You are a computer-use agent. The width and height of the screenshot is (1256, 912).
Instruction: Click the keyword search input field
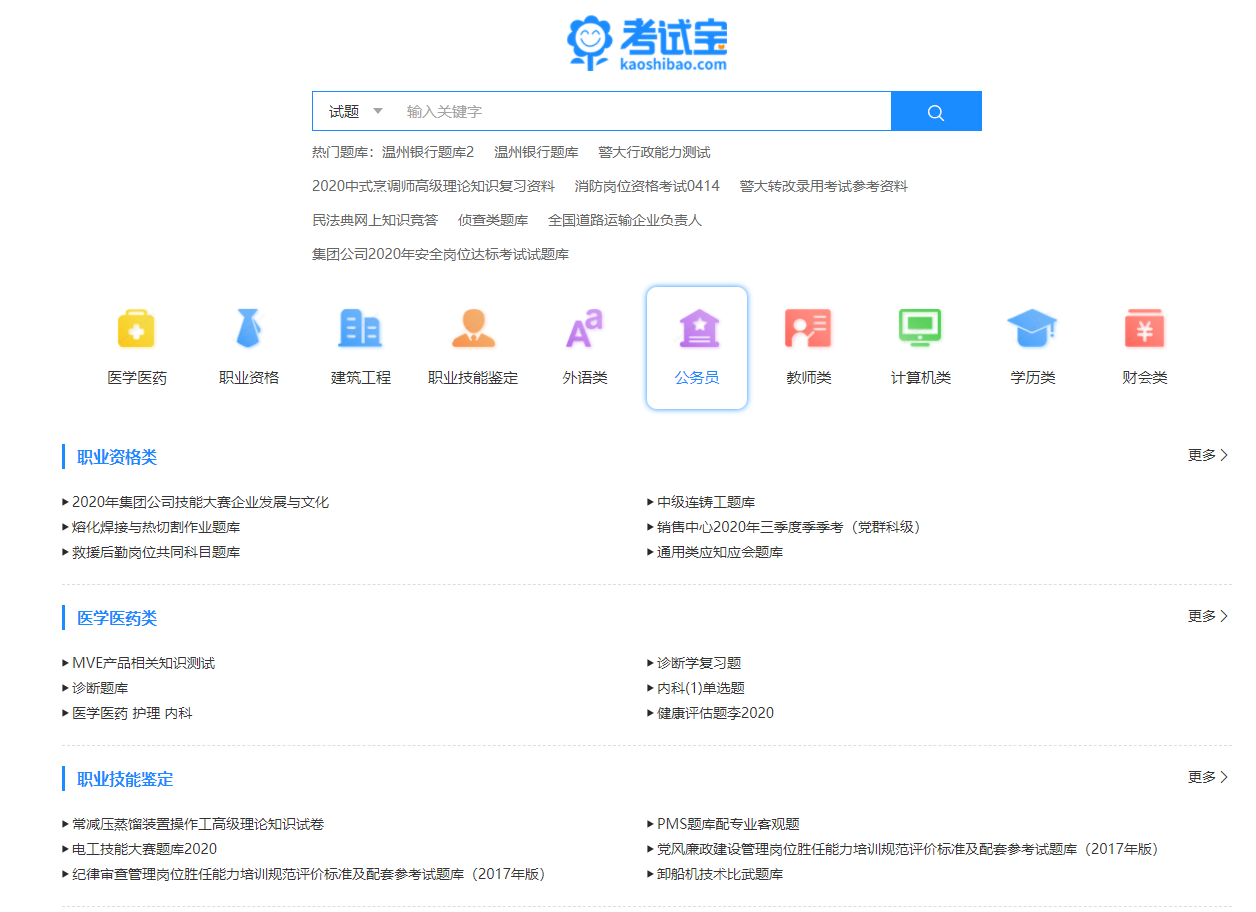(x=640, y=110)
